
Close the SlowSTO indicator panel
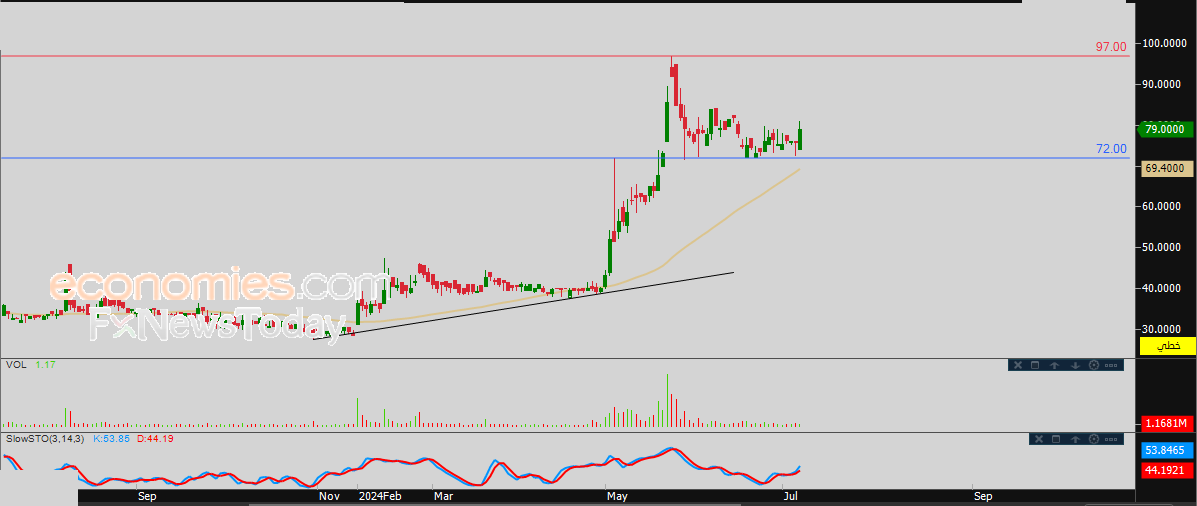1037,439
